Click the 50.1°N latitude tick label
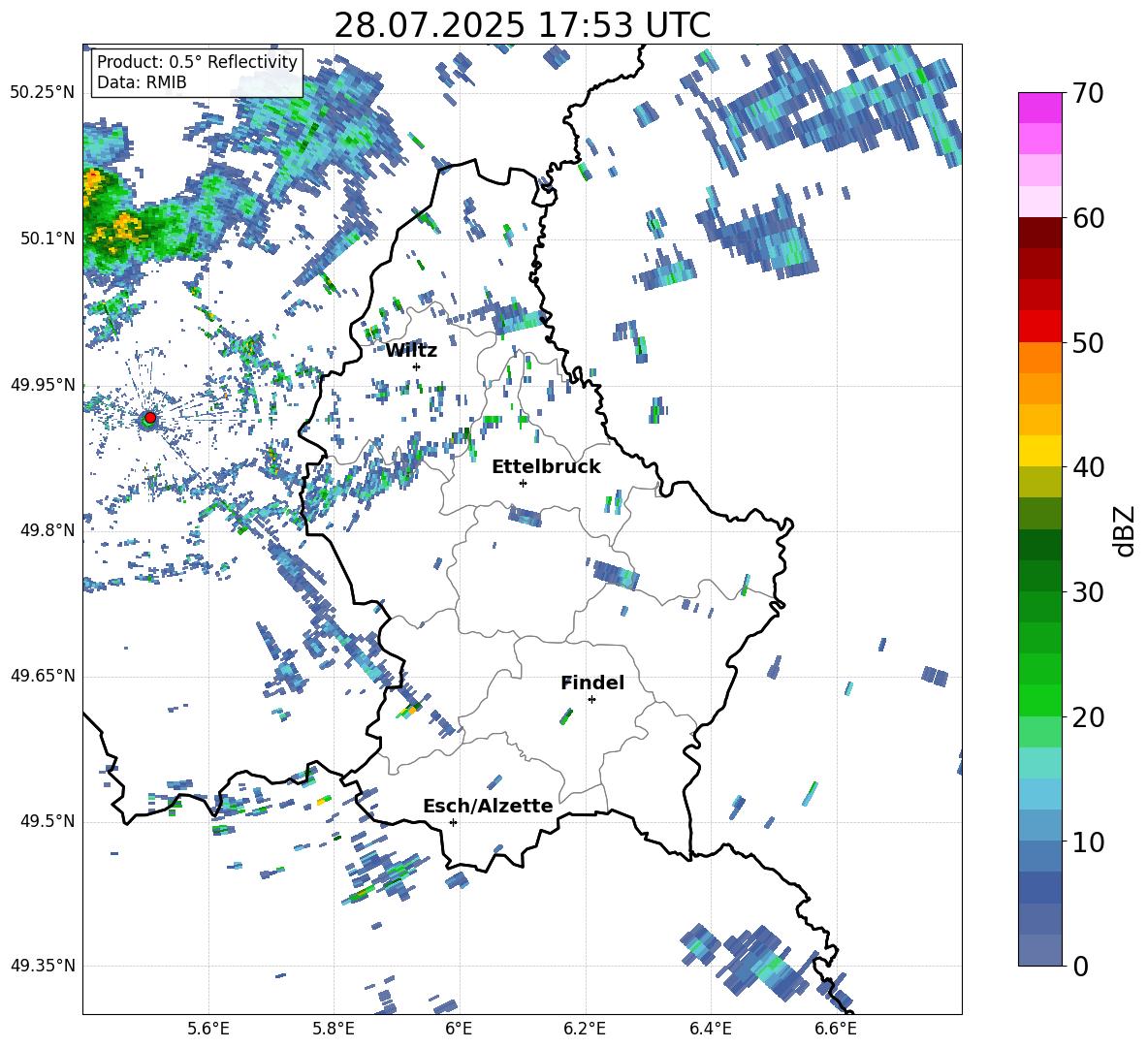 [x=47, y=238]
